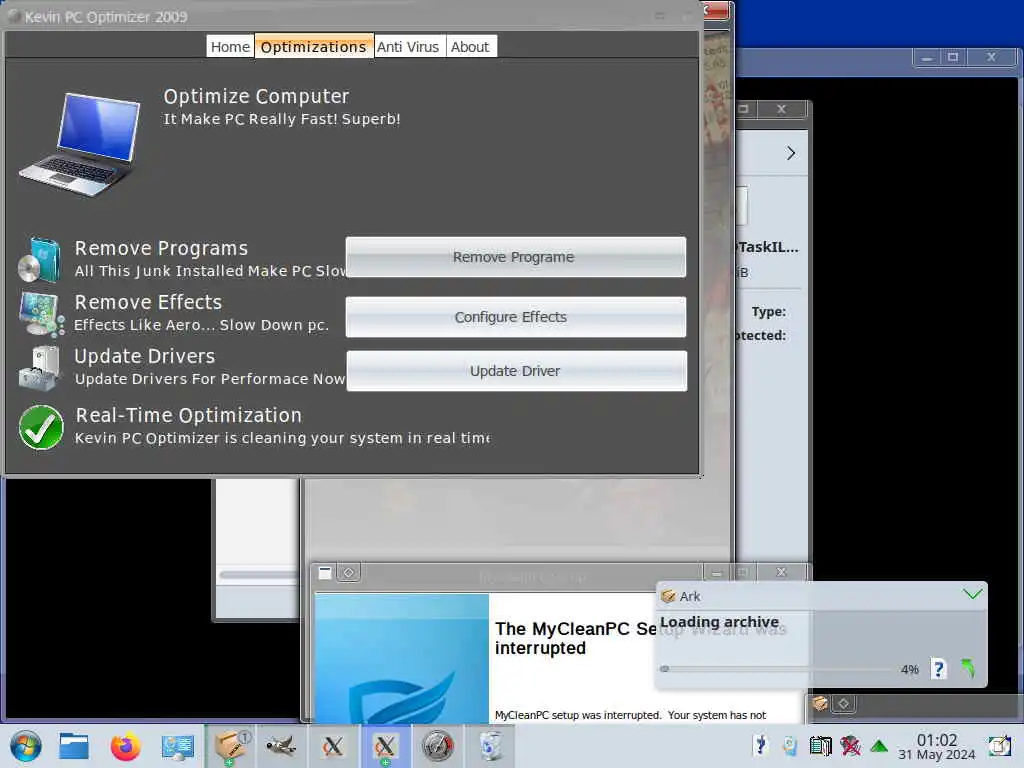1024x768 pixels.
Task: Click the MyCleanPC blue logo image
Action: (x=402, y=658)
